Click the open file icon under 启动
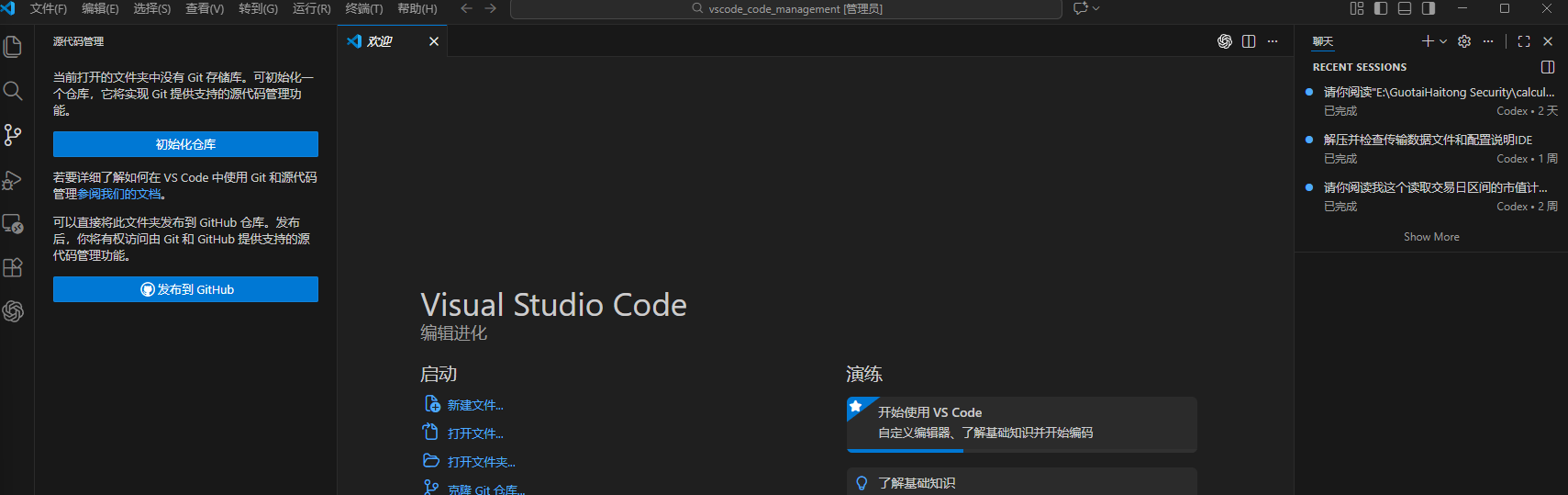Image resolution: width=1568 pixels, height=495 pixels. [x=430, y=432]
